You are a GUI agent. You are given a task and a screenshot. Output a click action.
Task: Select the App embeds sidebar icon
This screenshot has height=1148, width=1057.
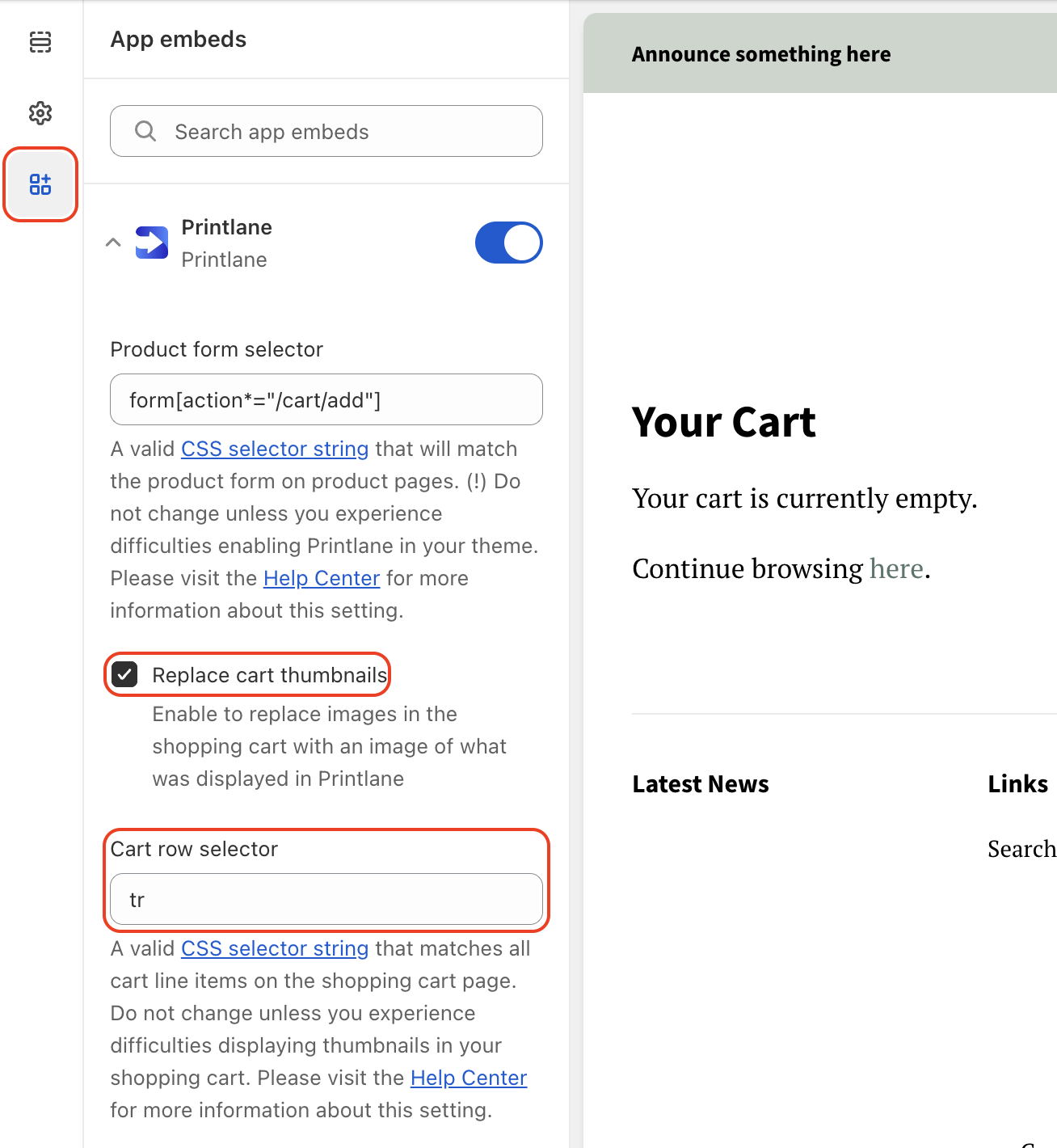pos(40,184)
